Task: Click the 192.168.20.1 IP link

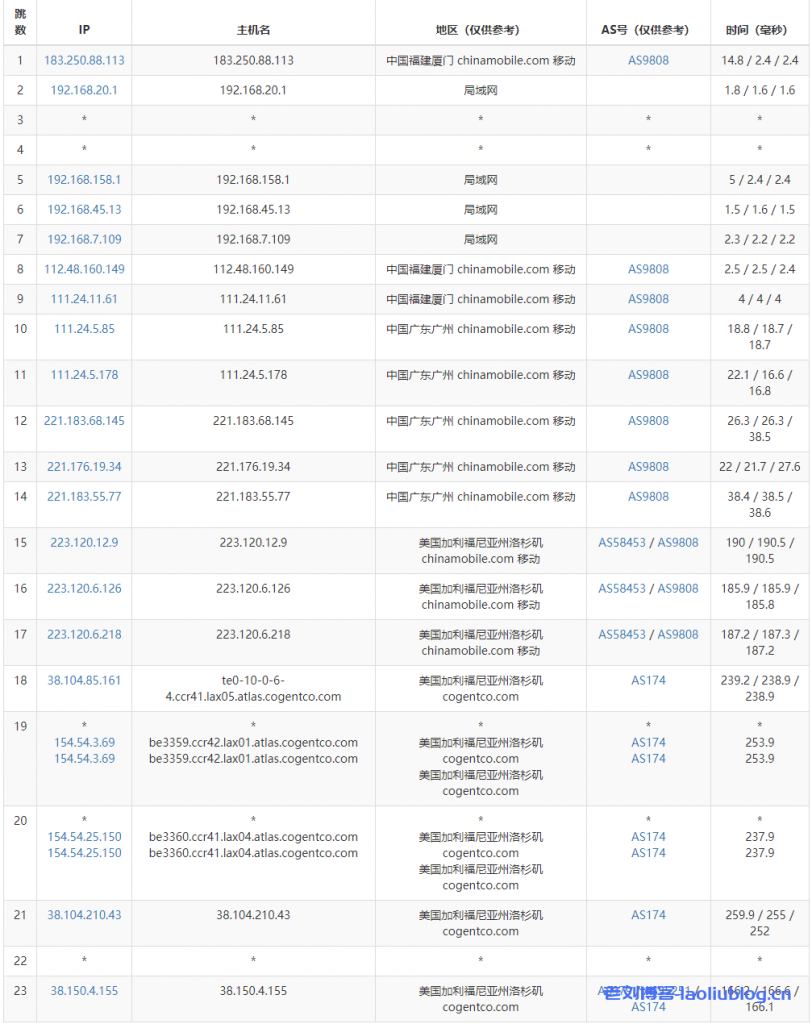Action: pyautogui.click(x=83, y=90)
